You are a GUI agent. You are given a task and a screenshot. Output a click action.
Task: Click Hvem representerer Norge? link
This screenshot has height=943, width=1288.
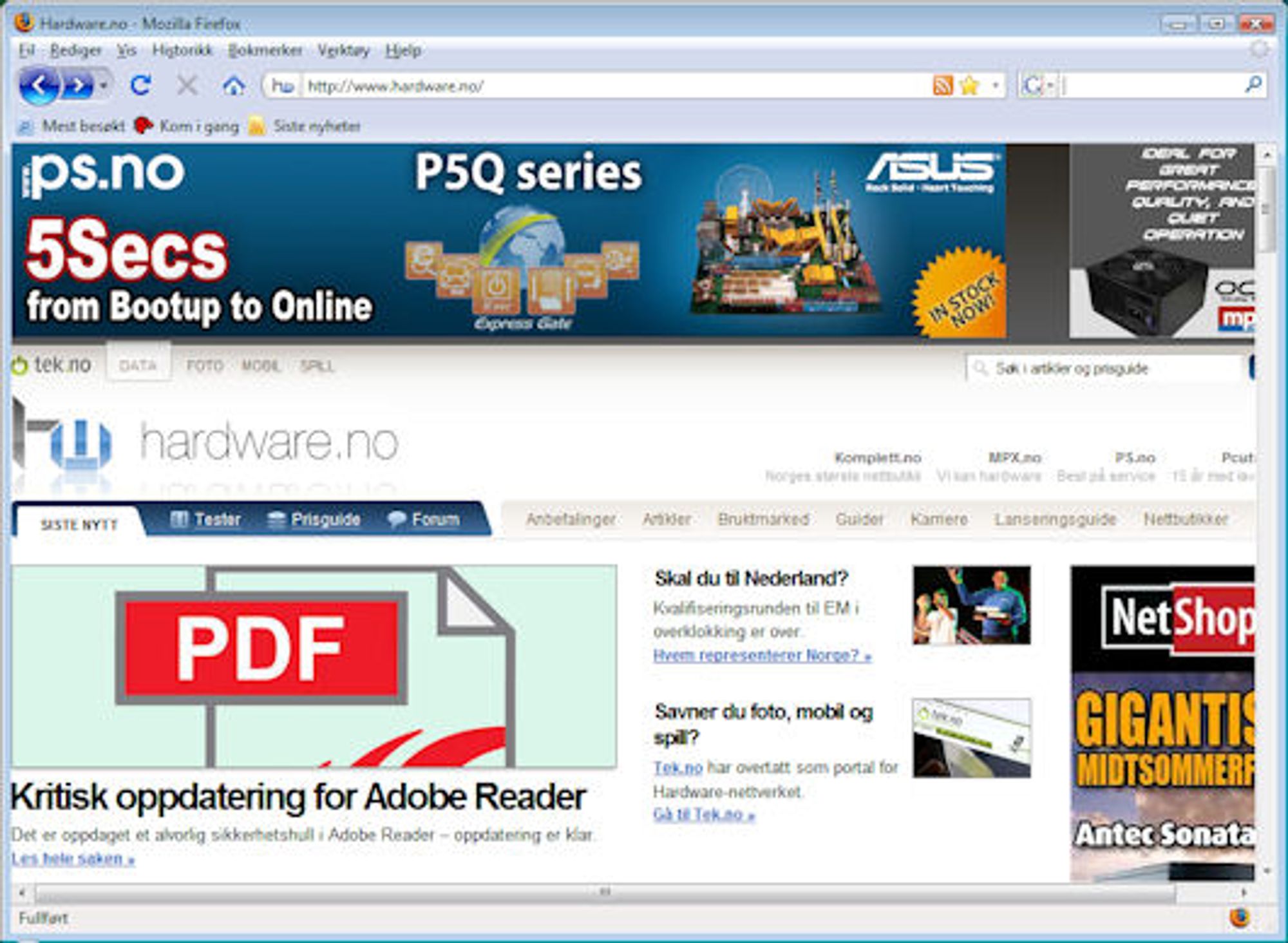(762, 656)
